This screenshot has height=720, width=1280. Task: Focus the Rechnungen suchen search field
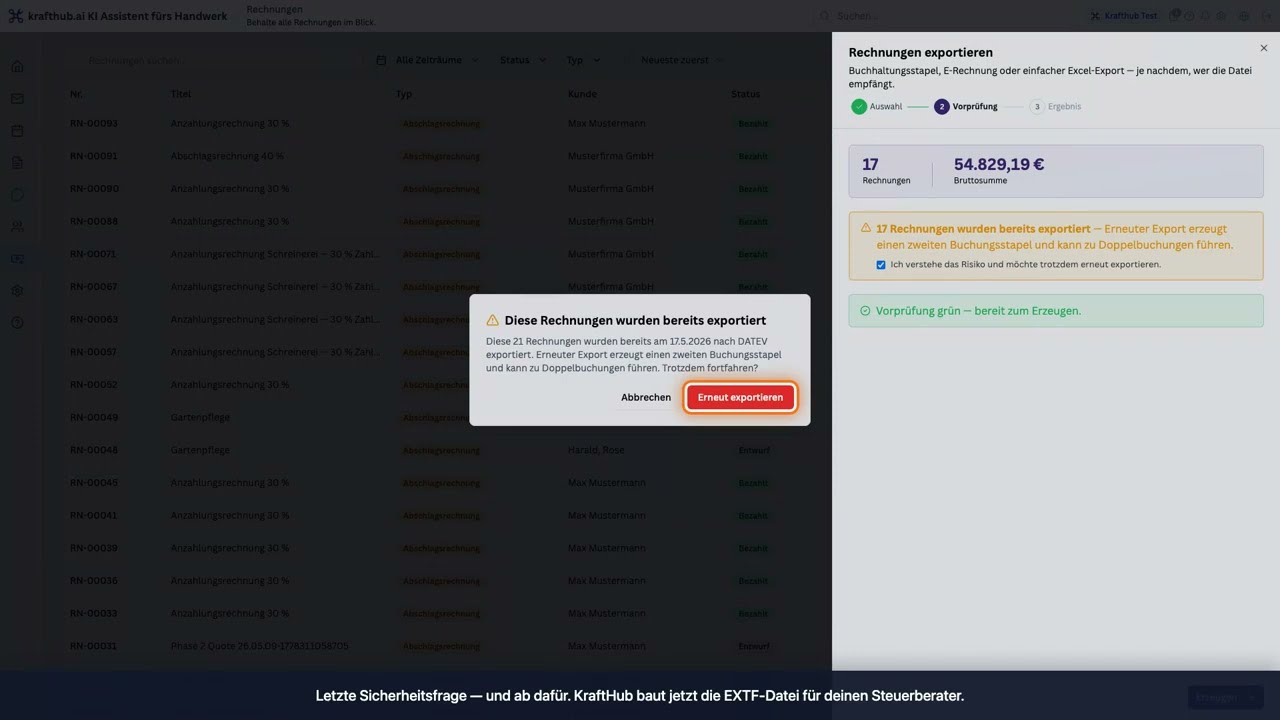click(215, 60)
